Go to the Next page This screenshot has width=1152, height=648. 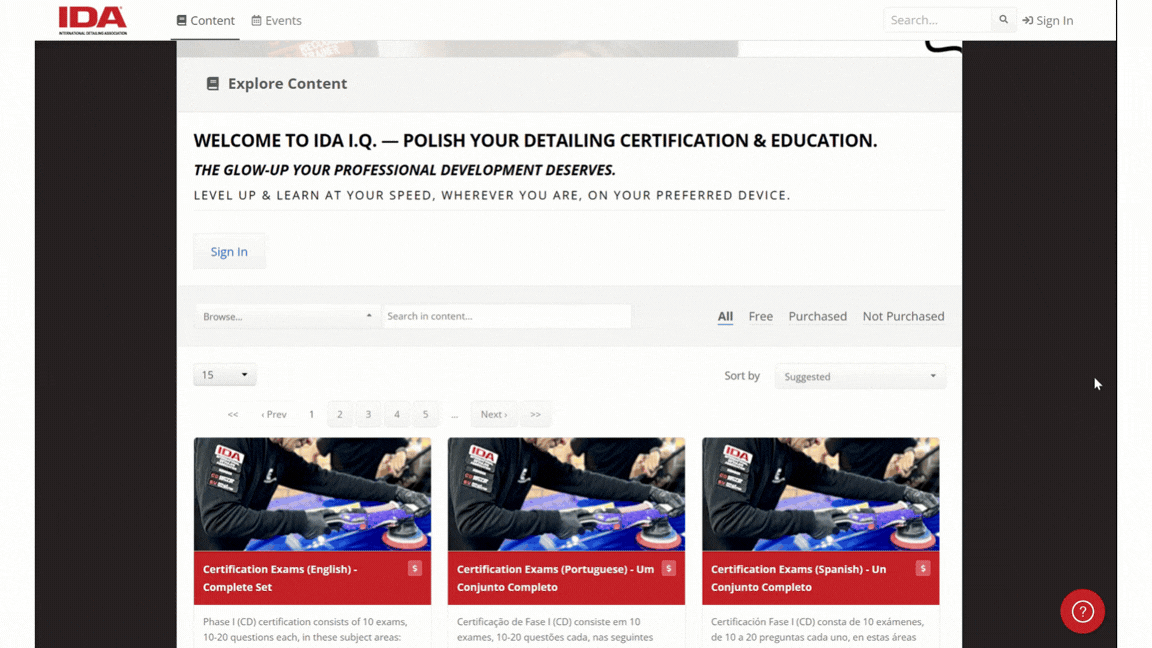click(x=493, y=414)
